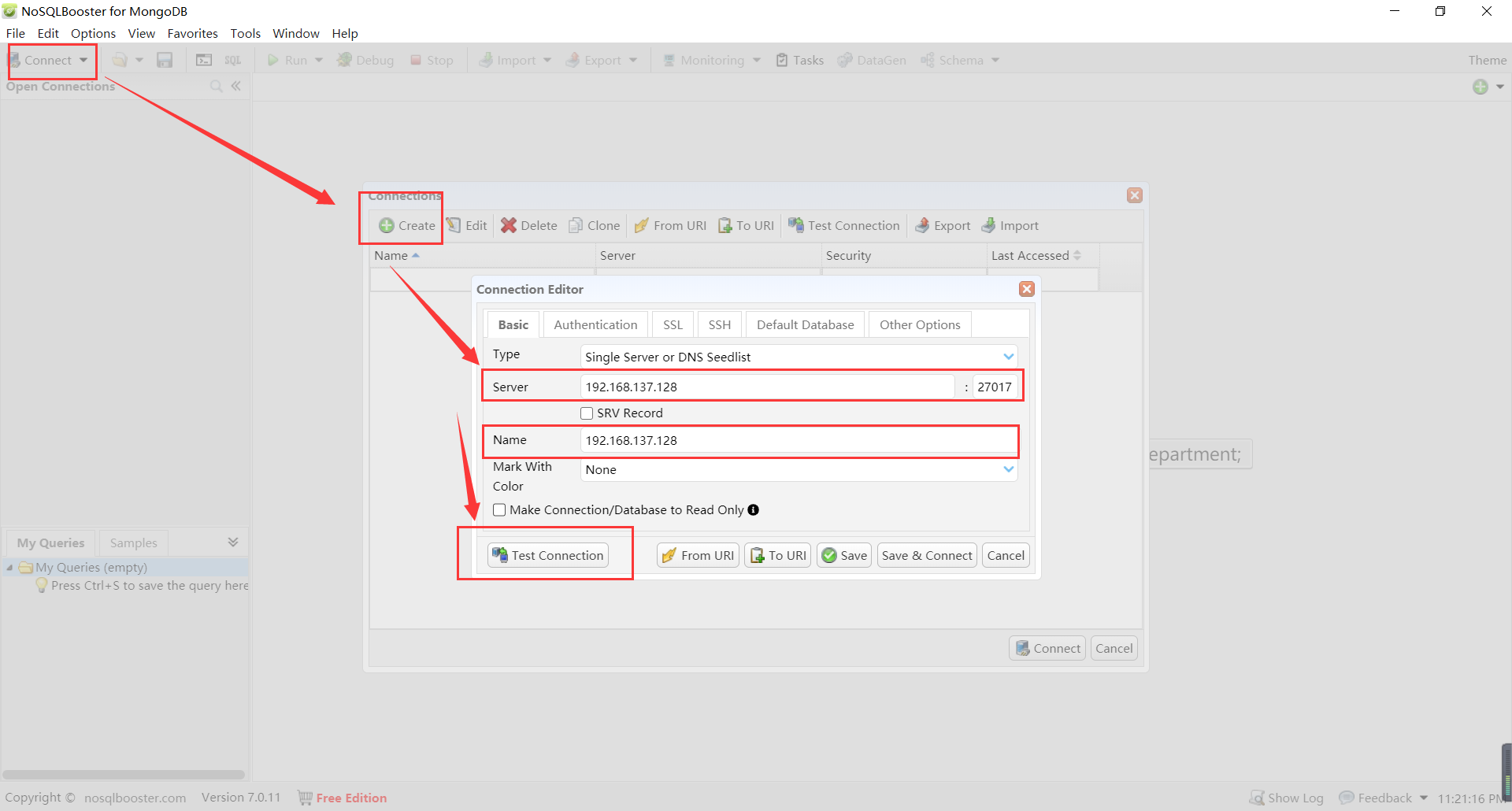Click the green add tab plus icon
The image size is (1512, 811).
point(1480,87)
